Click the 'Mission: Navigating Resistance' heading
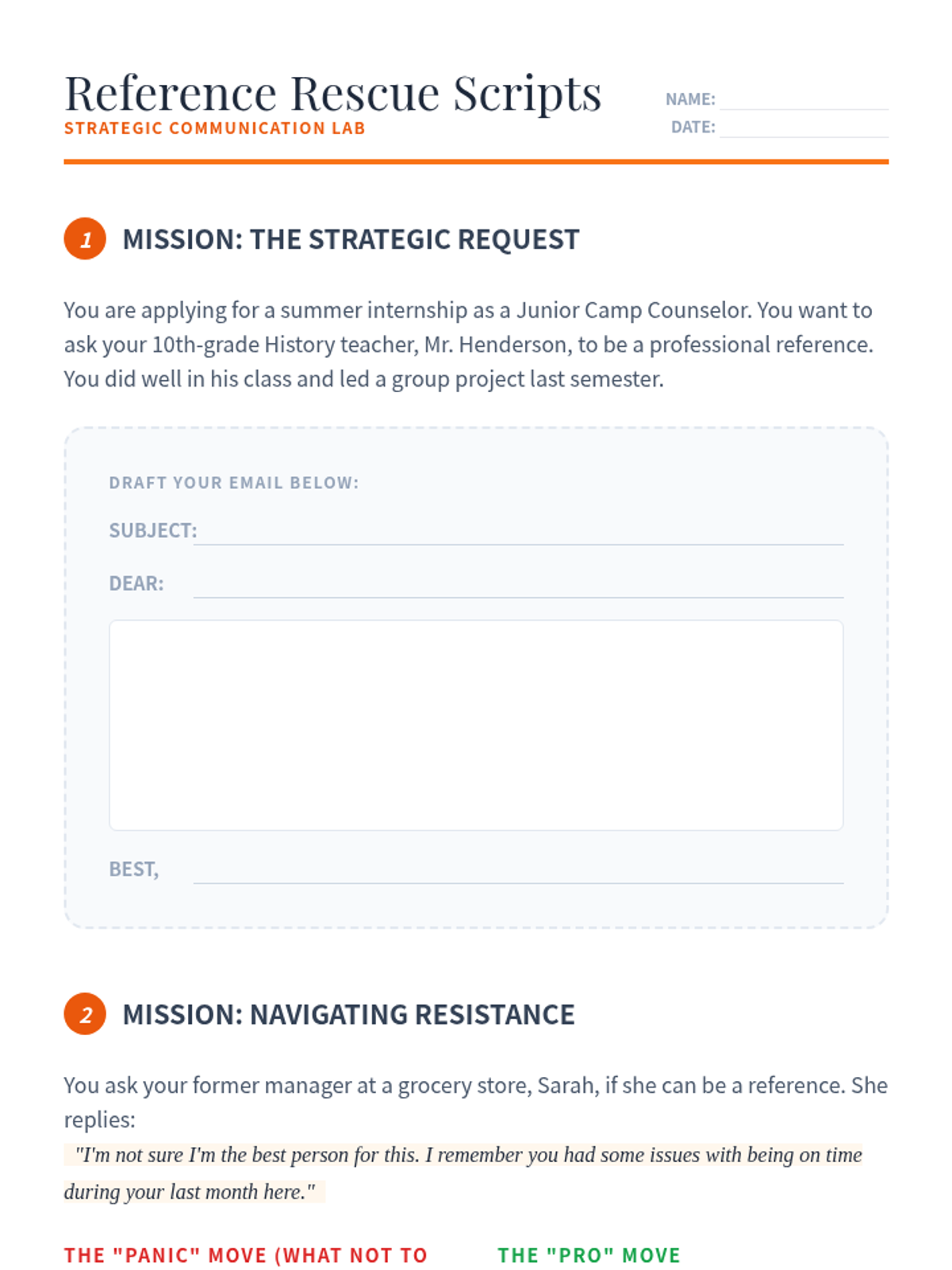This screenshot has height=1270, width=952. click(x=348, y=1015)
